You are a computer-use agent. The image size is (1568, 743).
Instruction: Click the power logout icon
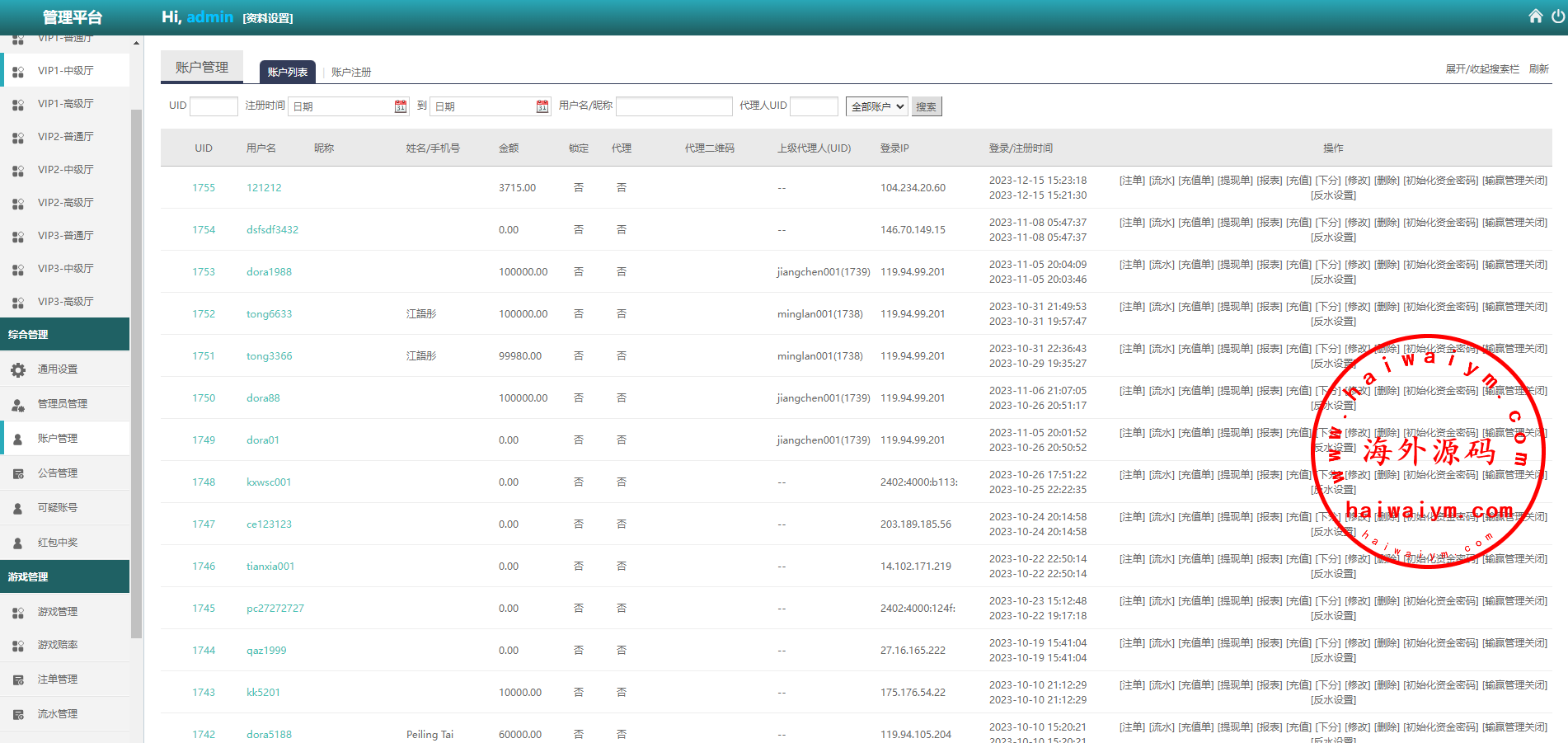(x=1557, y=16)
